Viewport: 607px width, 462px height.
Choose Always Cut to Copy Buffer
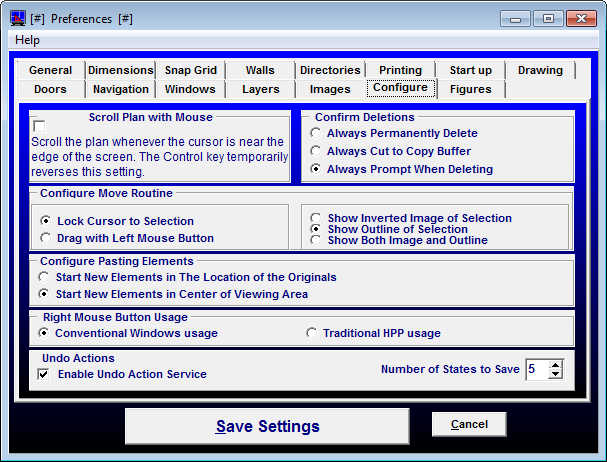point(391,151)
